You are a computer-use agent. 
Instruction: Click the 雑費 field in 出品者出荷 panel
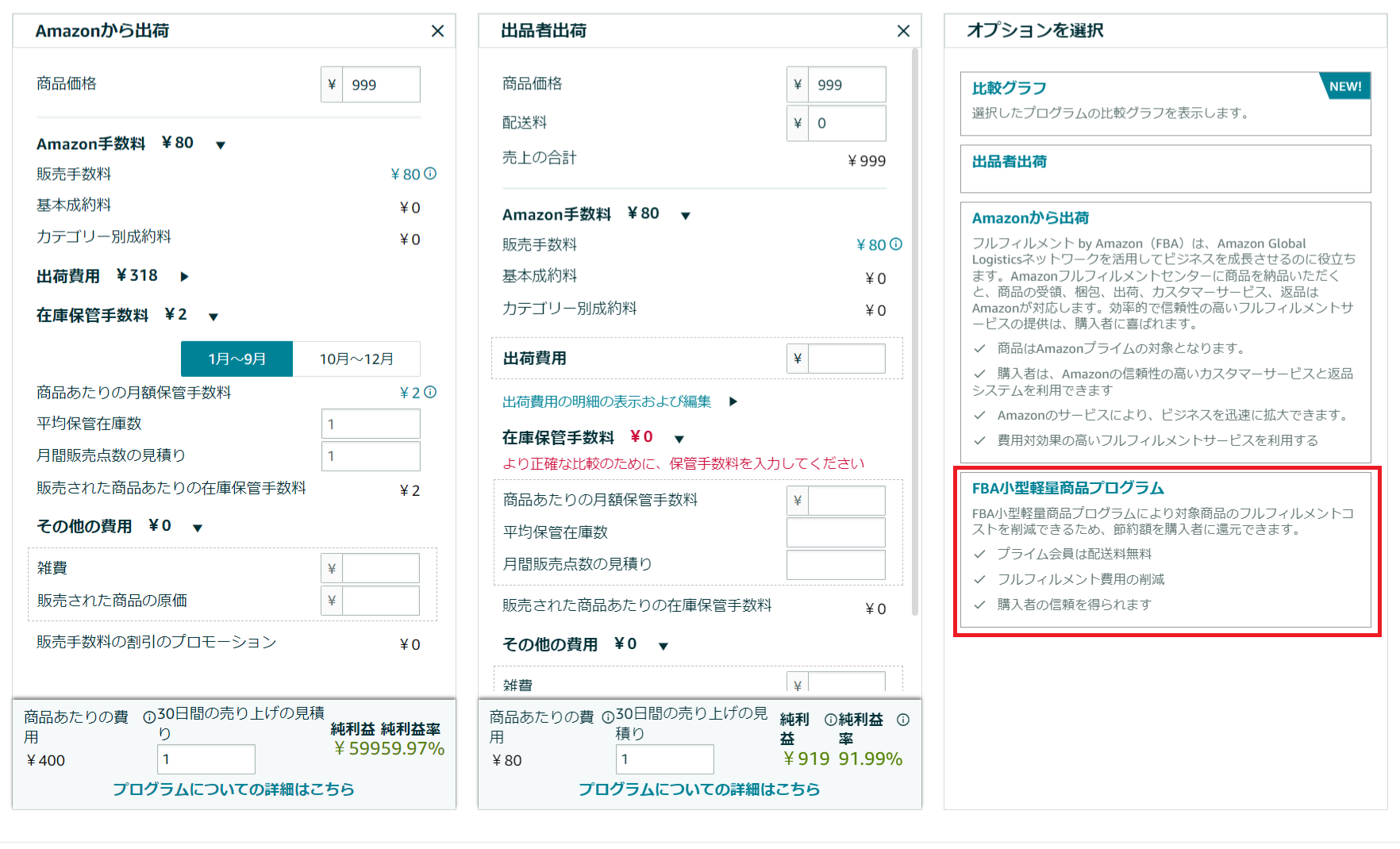(x=847, y=682)
